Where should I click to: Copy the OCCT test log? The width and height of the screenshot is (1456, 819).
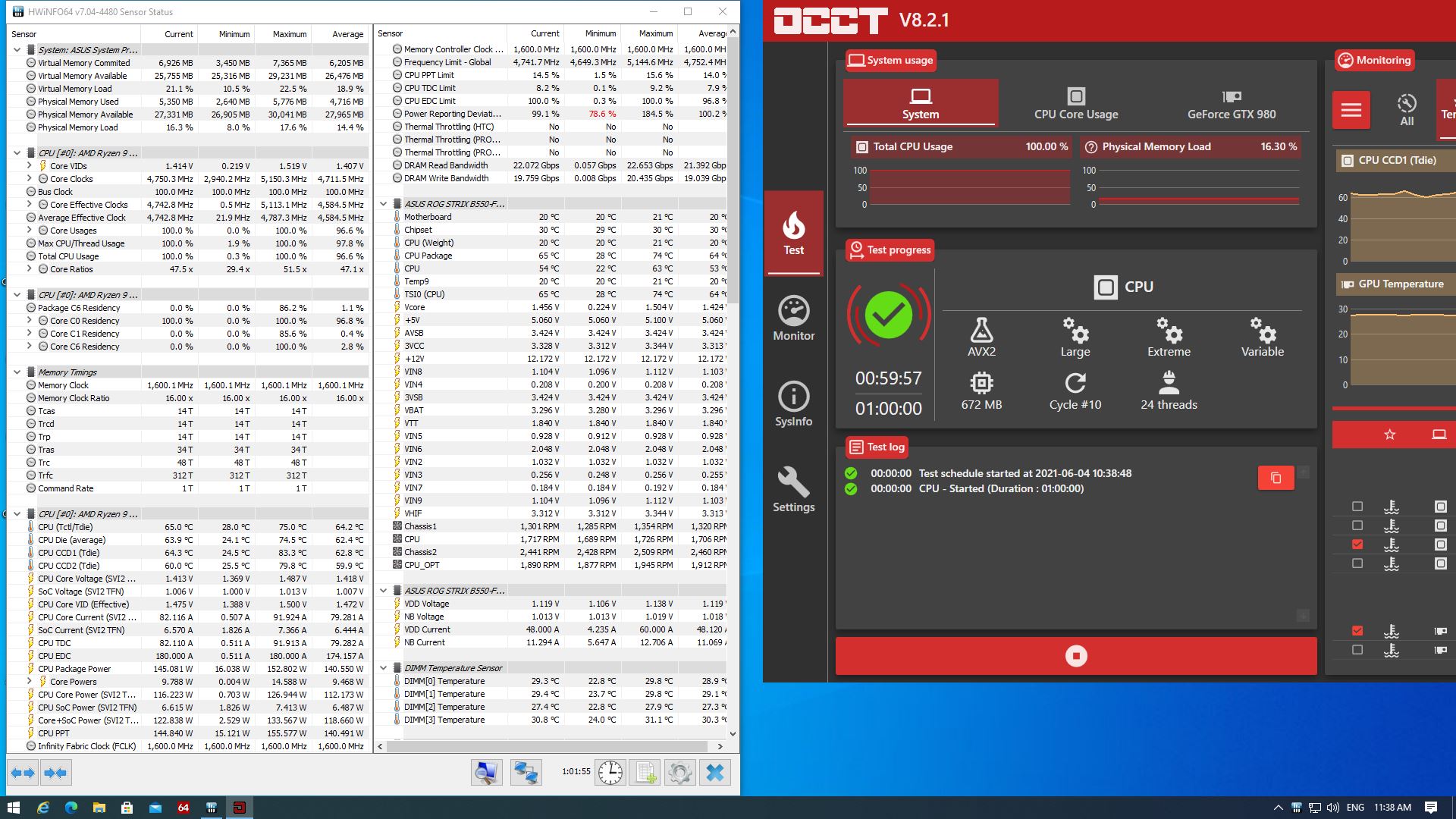click(1276, 478)
